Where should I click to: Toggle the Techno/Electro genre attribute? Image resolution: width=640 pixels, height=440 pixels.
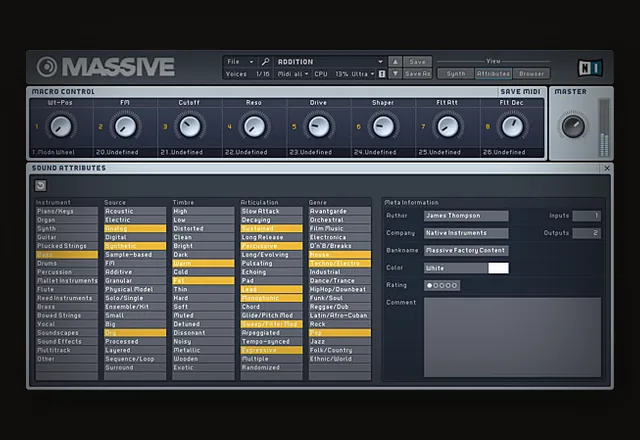point(340,263)
